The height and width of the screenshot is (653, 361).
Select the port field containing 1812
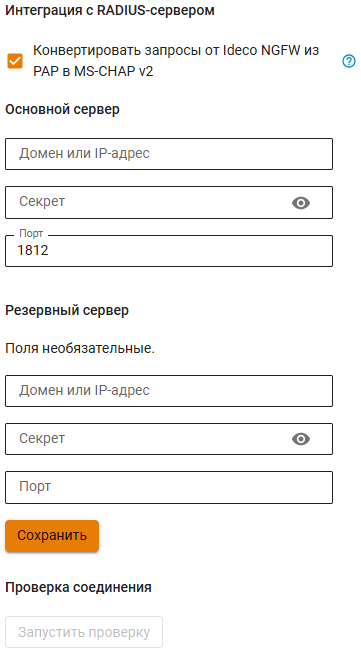(169, 251)
